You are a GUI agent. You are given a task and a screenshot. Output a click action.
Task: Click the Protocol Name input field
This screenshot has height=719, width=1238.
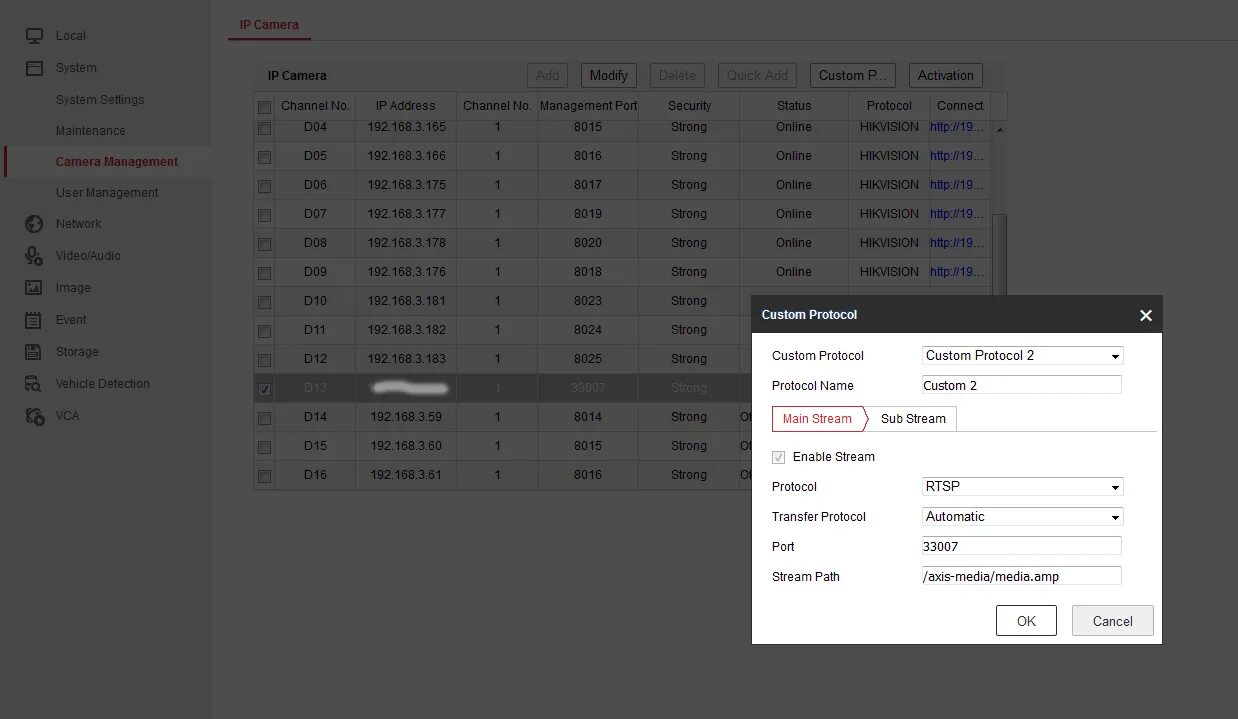[x=1021, y=385]
